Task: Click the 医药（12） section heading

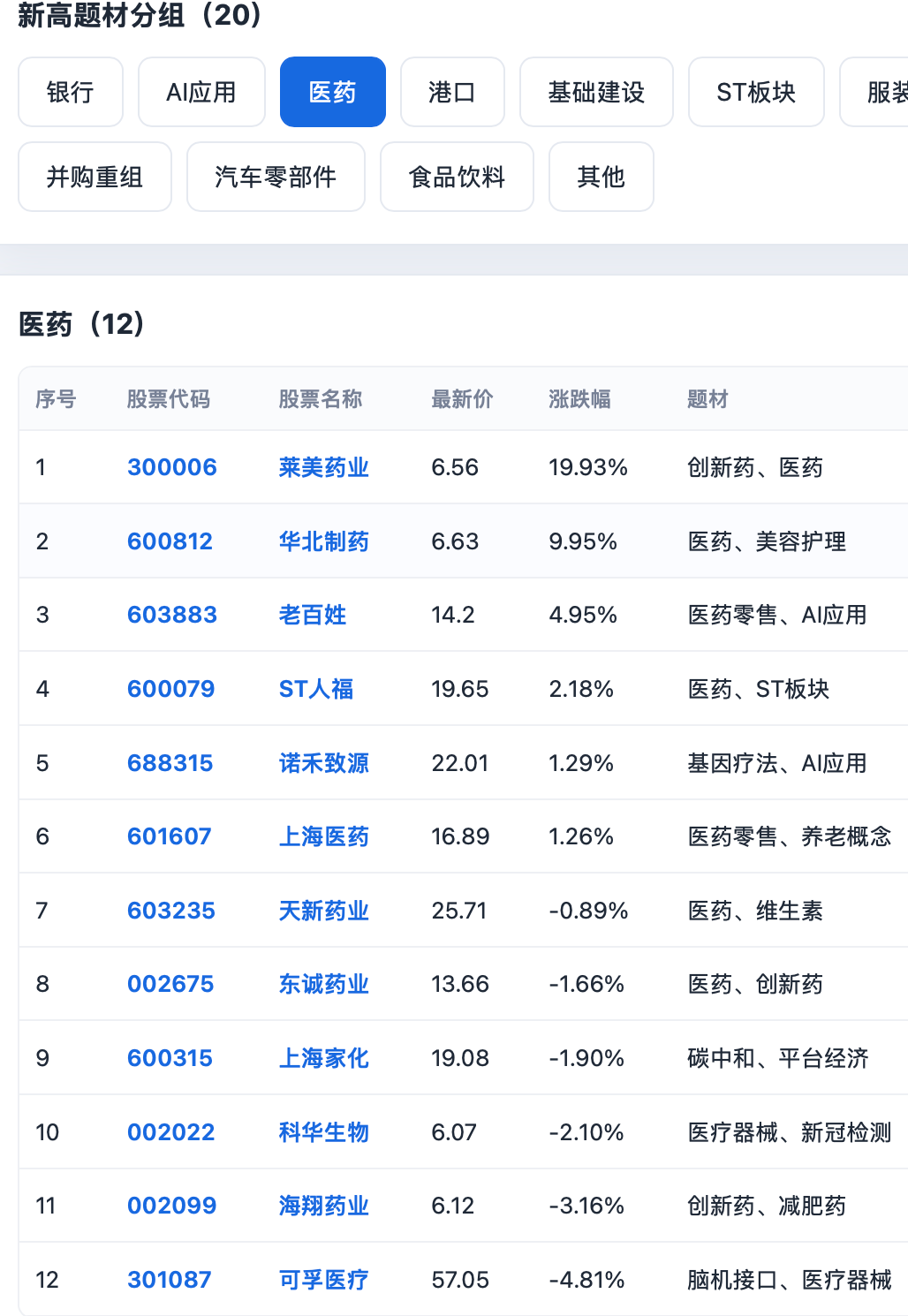Action: pyautogui.click(x=82, y=324)
